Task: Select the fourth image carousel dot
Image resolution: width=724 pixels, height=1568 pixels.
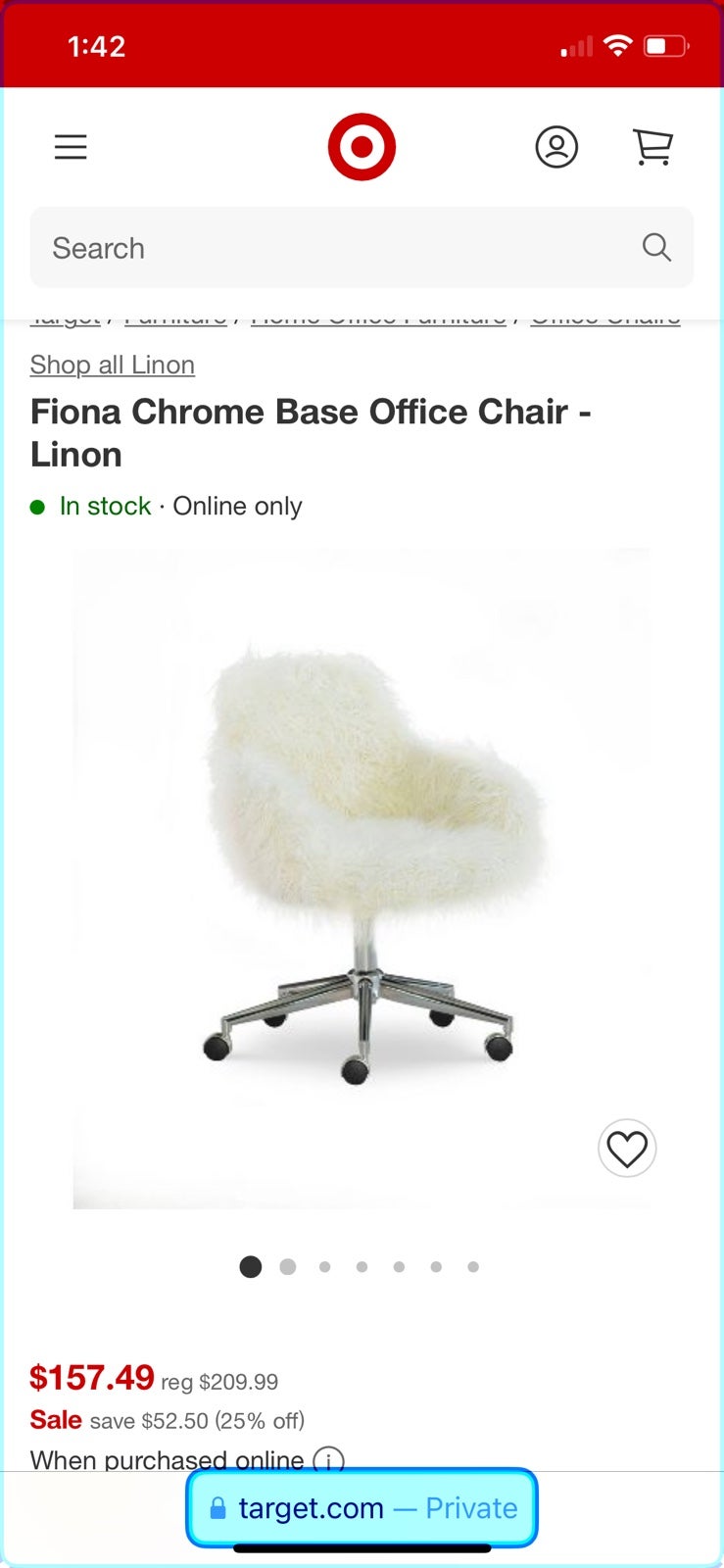Action: point(362,1267)
